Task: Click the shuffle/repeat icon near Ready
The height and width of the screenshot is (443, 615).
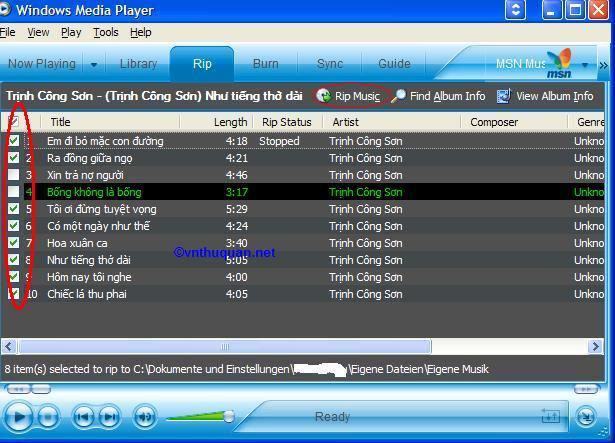Action: (550, 416)
